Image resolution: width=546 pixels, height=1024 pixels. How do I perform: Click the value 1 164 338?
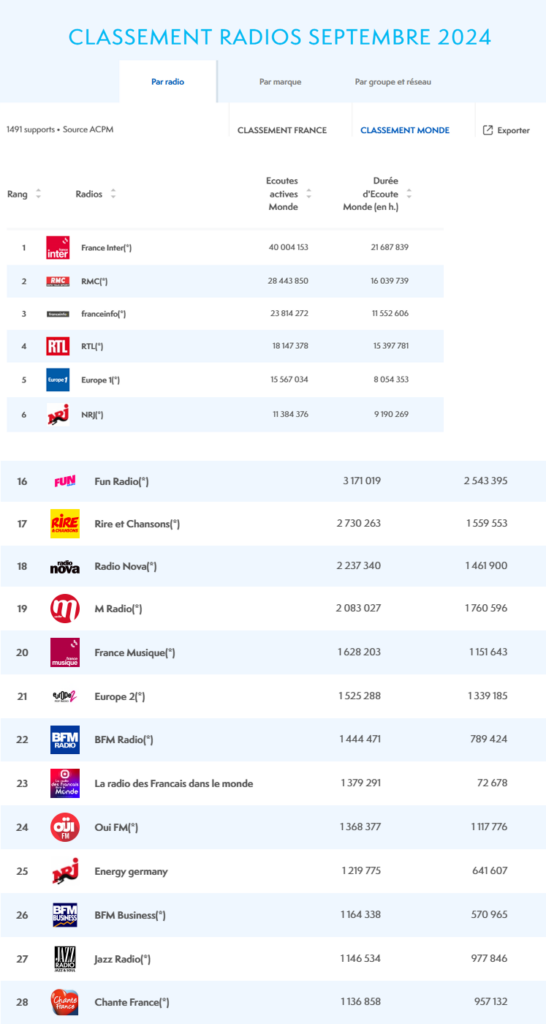pos(361,915)
